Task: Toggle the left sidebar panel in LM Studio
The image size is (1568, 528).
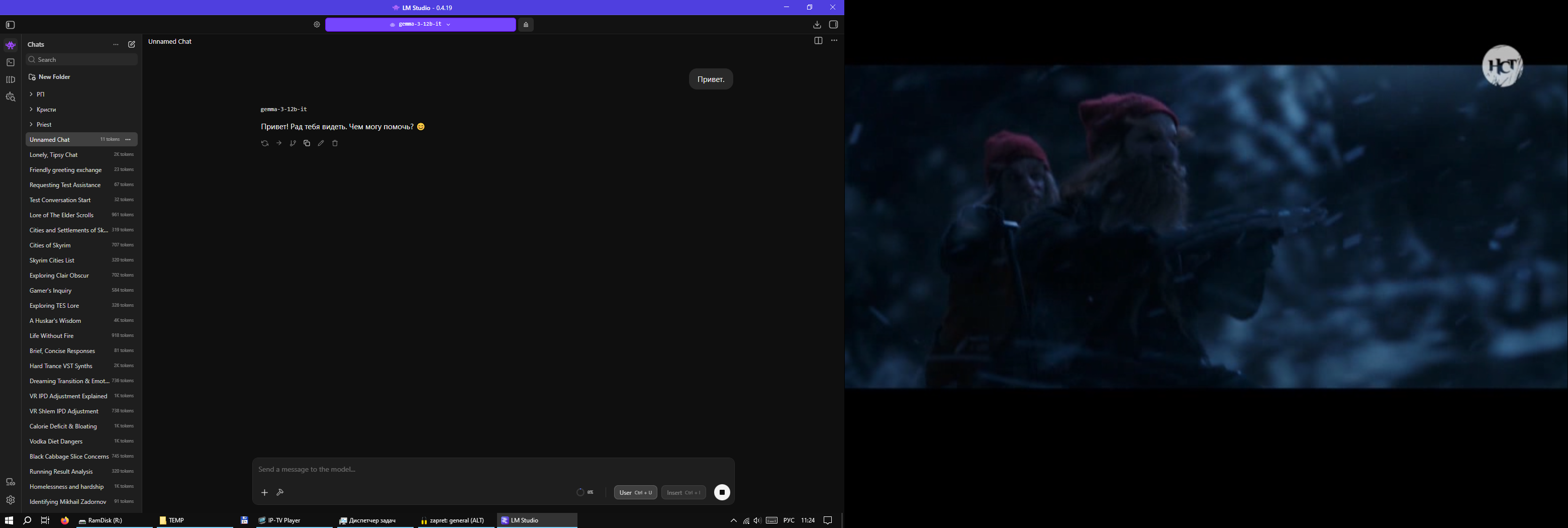Action: coord(11,25)
